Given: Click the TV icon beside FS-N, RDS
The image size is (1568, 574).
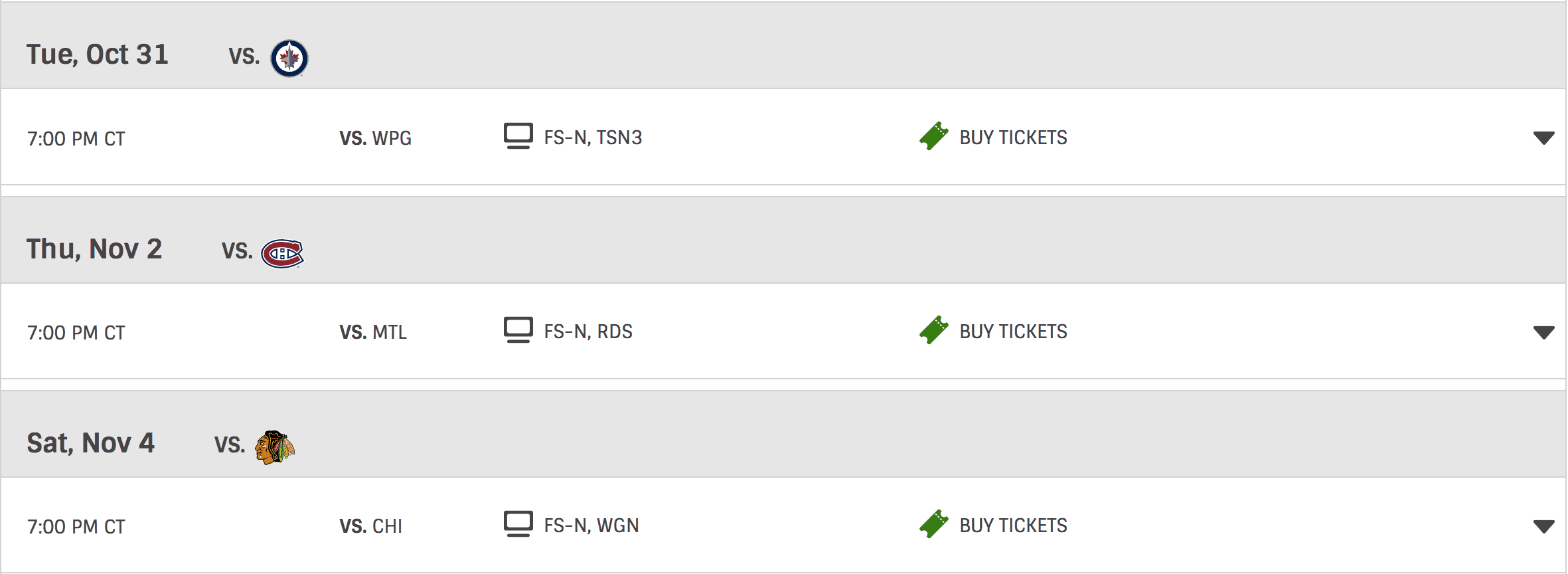Looking at the screenshot, I should point(518,330).
